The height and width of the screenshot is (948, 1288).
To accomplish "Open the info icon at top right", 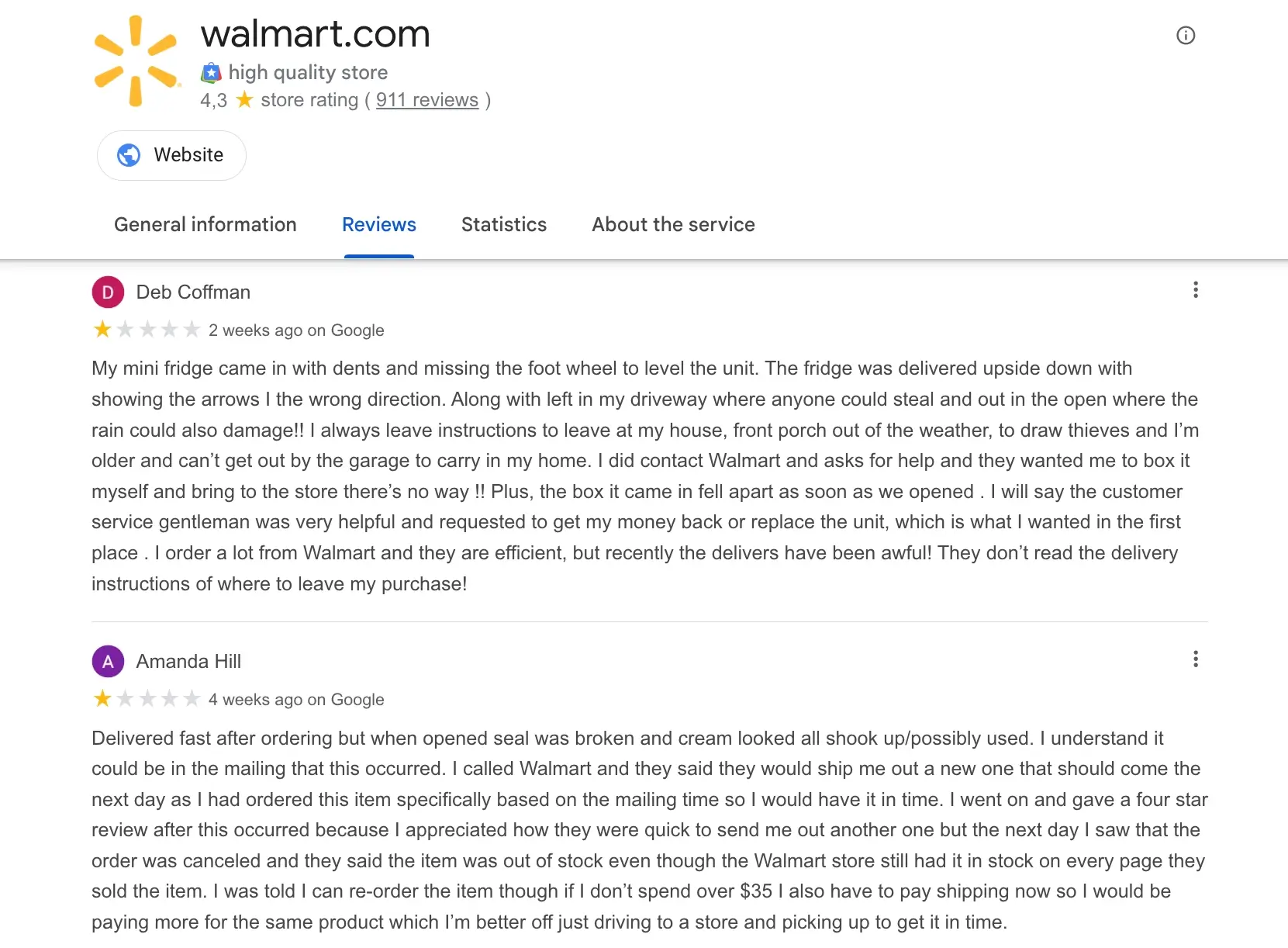I will [x=1186, y=36].
